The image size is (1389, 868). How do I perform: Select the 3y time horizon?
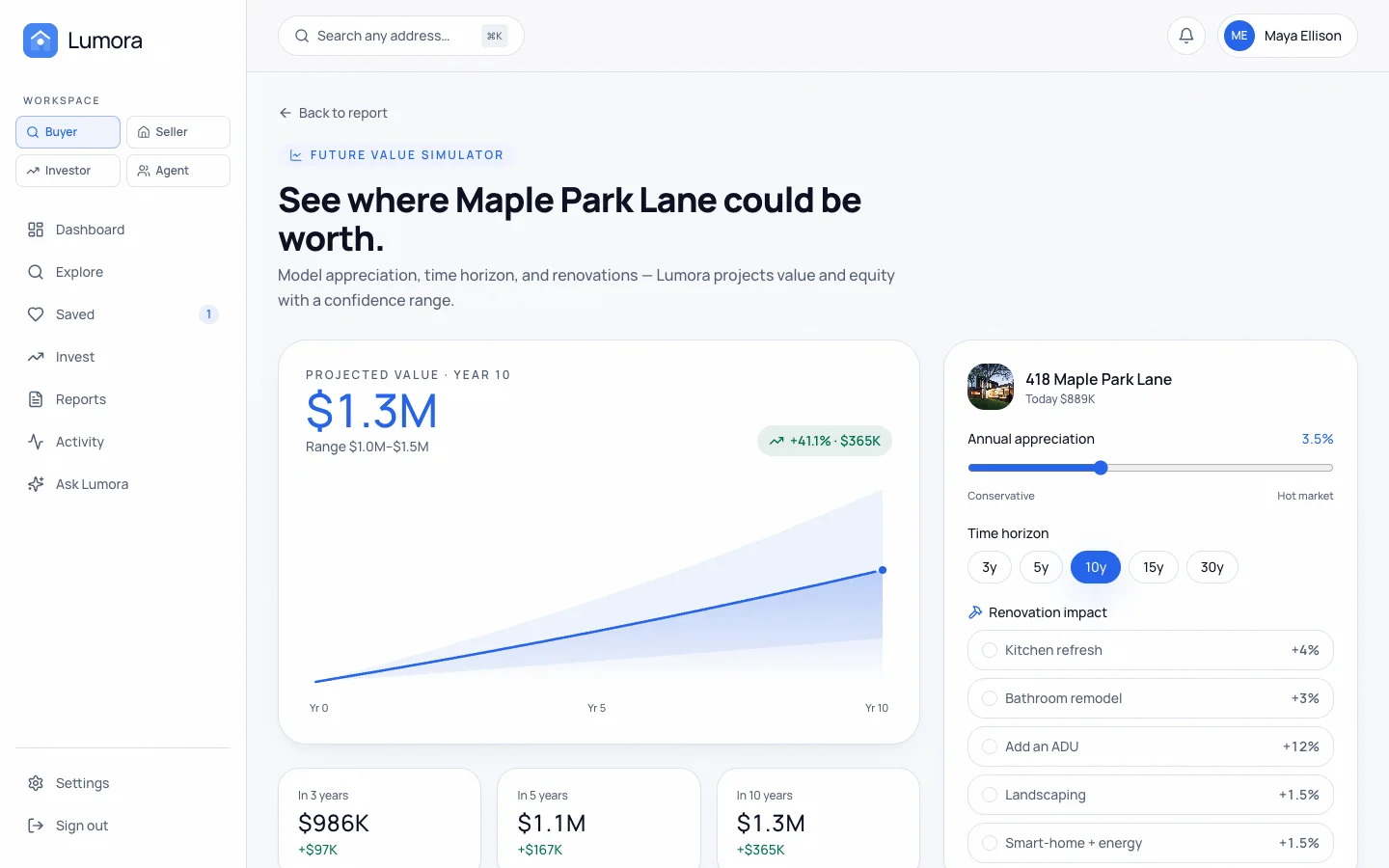click(x=990, y=567)
